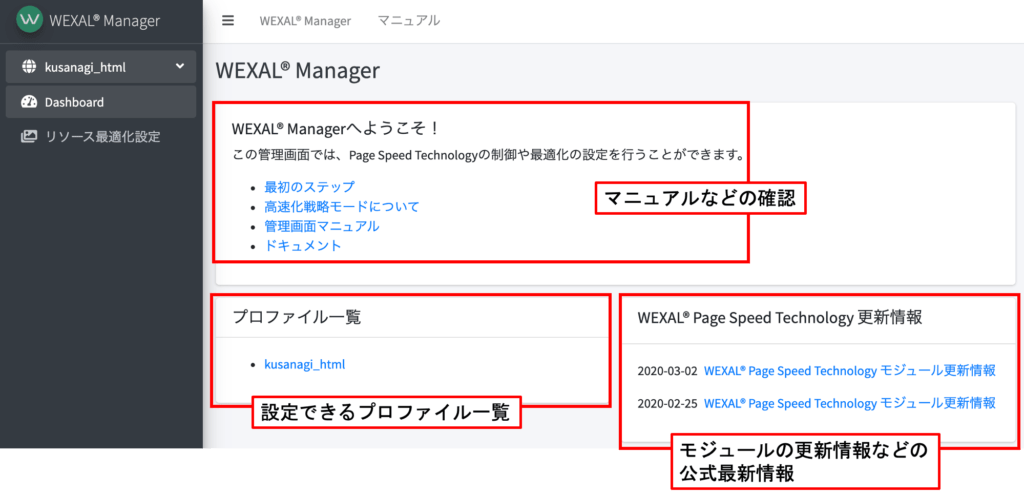This screenshot has height=494, width=1024.
Task: Click the WEXAL® Manager page heading
Action: point(297,71)
